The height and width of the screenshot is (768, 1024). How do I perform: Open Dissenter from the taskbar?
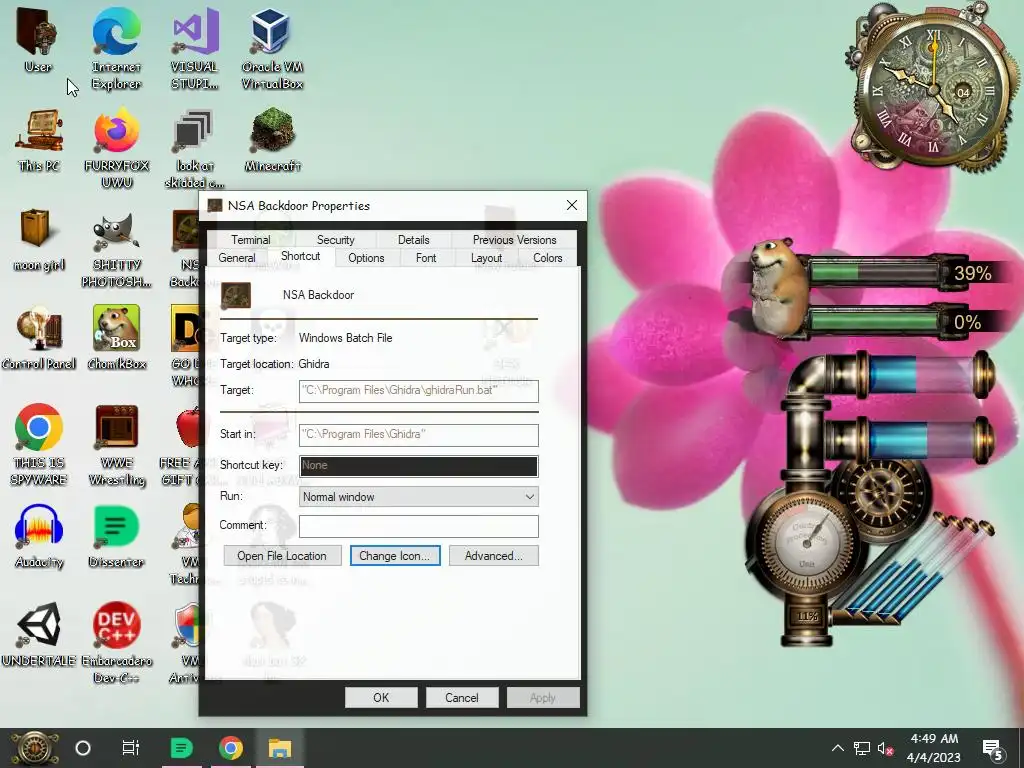pos(182,748)
